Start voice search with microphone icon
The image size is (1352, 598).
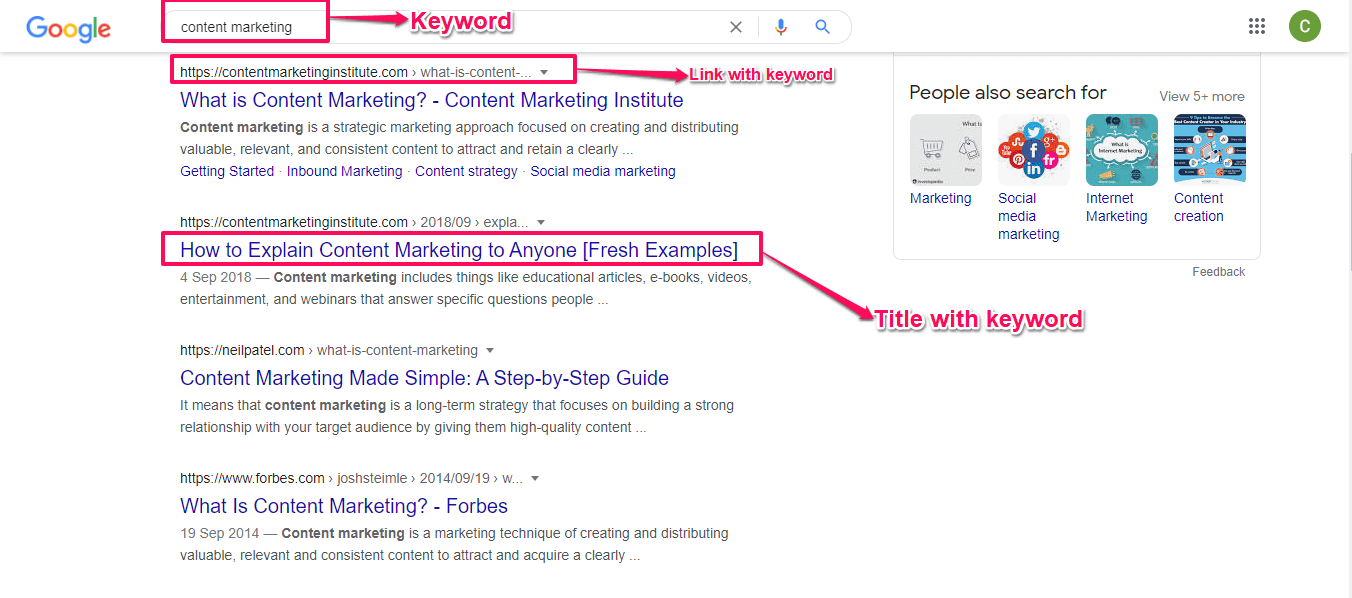coord(781,27)
